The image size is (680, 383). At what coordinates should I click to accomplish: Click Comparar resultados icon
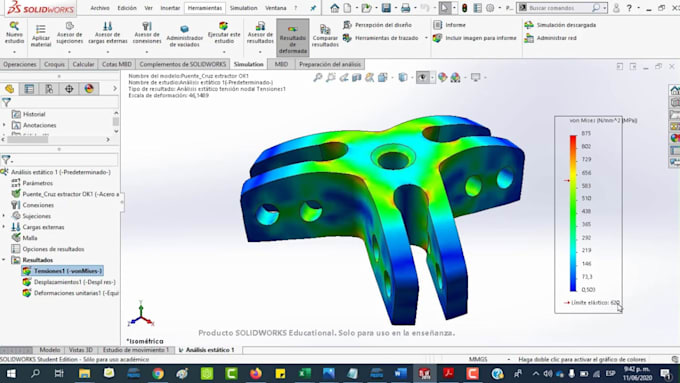click(x=325, y=36)
